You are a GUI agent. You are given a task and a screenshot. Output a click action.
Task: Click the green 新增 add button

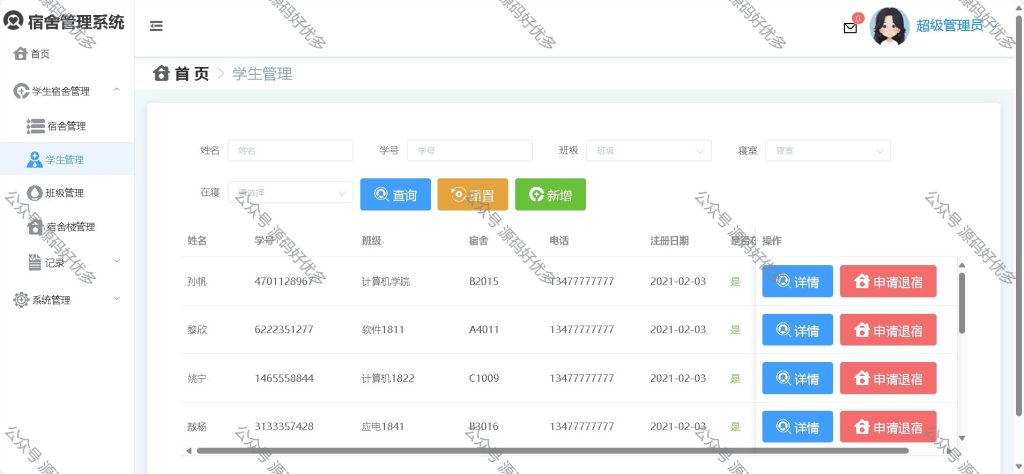click(x=550, y=195)
